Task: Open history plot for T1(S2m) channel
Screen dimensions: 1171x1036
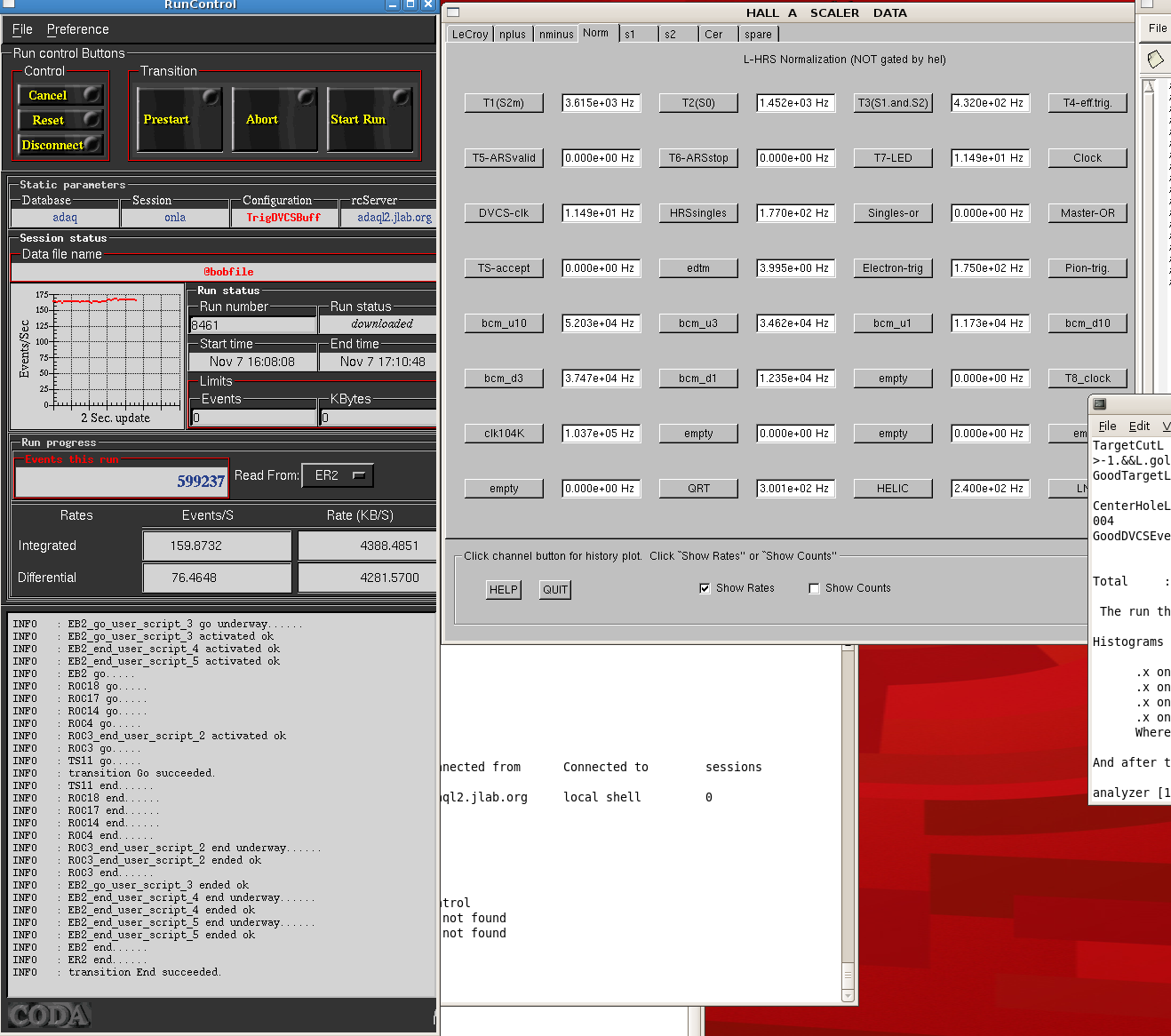Action: coord(504,103)
